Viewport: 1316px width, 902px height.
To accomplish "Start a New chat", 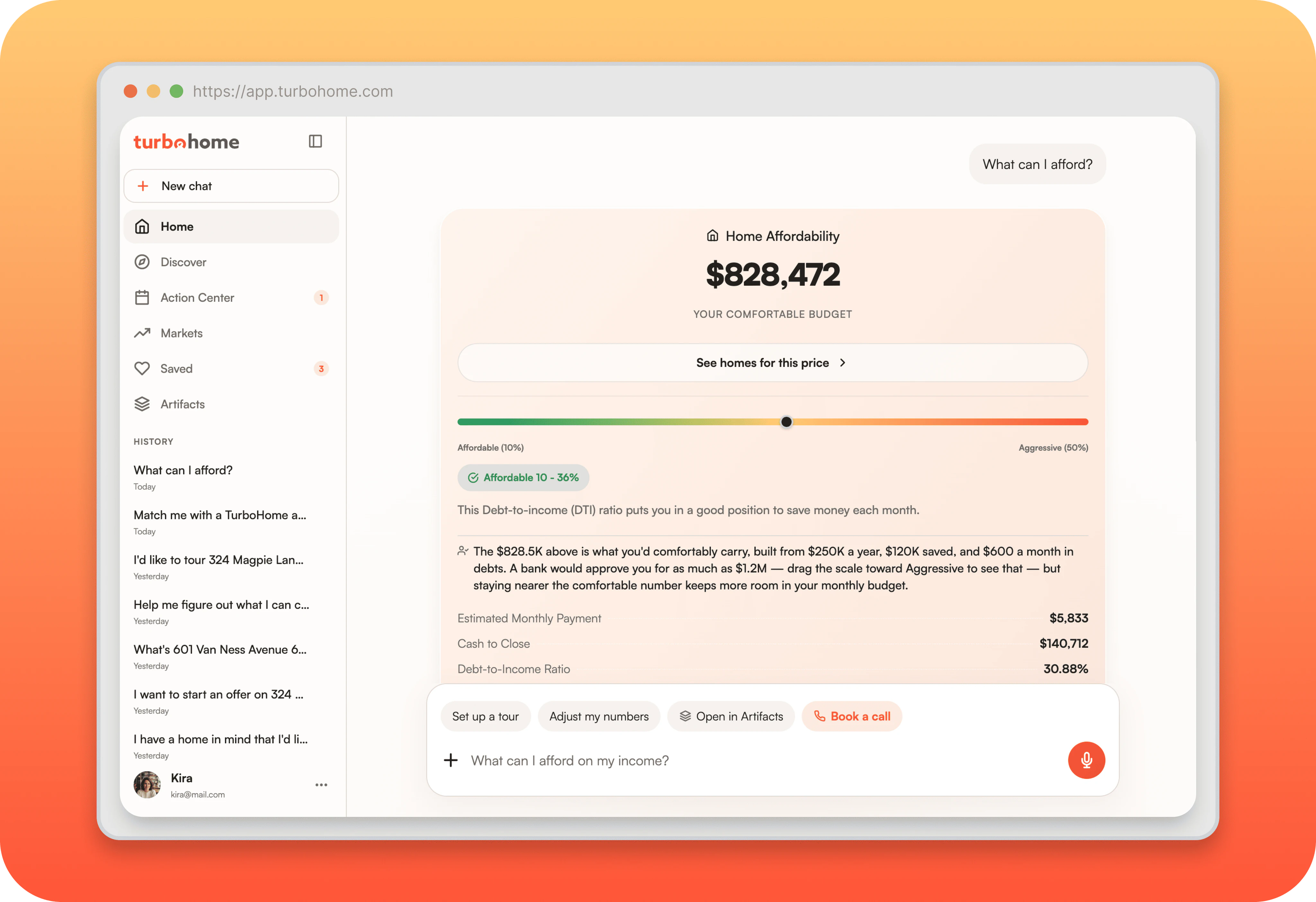I will [x=231, y=186].
